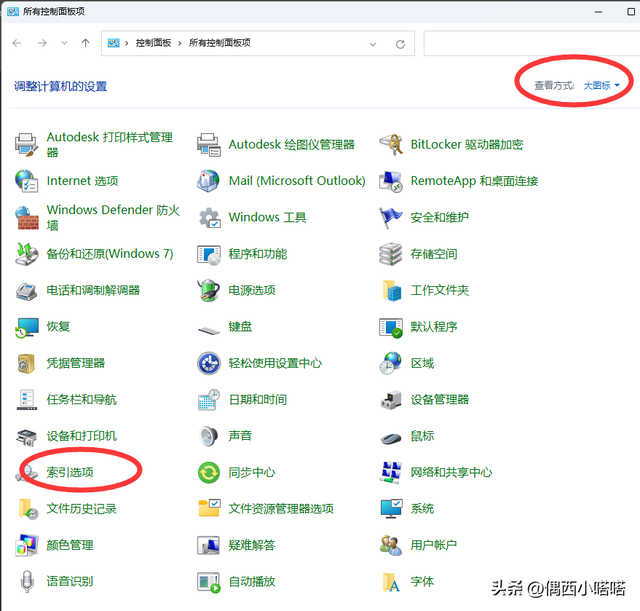Go forward with the forward arrow
The width and height of the screenshot is (640, 611).
pos(42,43)
